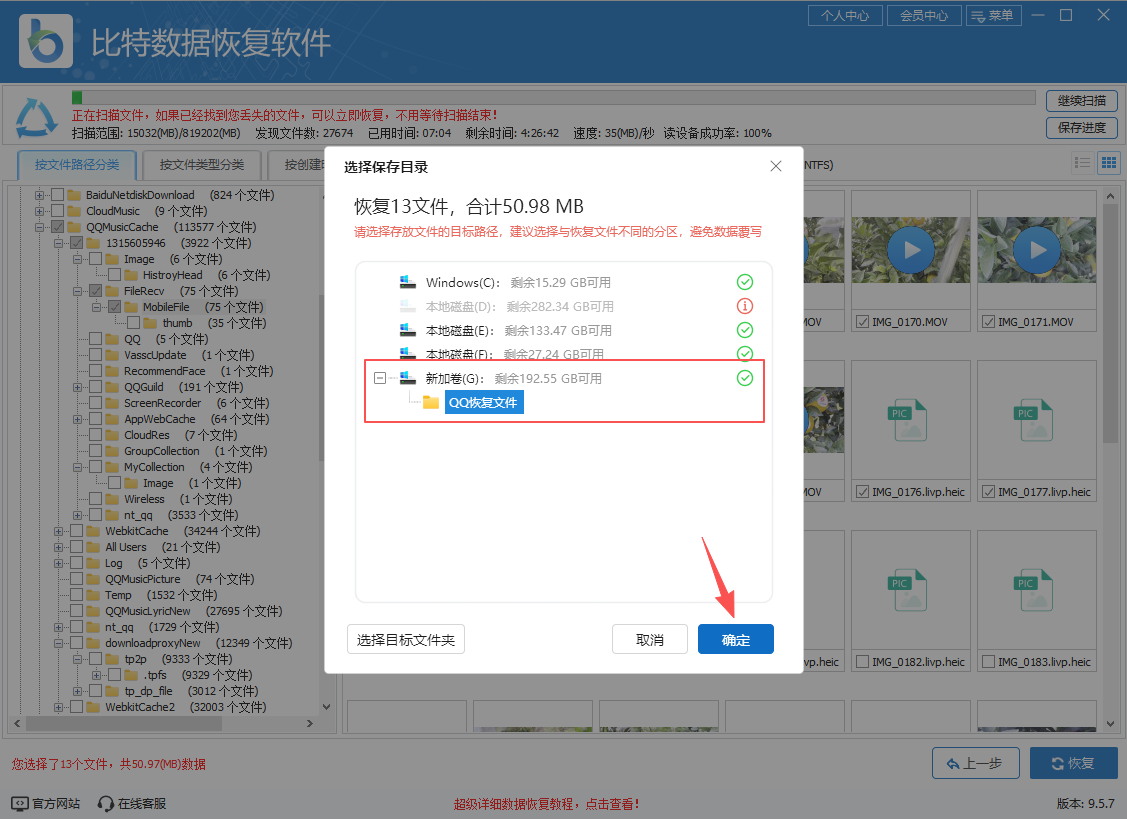Click the QQ恢复文件 folder name field
Viewport: 1127px width, 819px height.
coord(484,402)
